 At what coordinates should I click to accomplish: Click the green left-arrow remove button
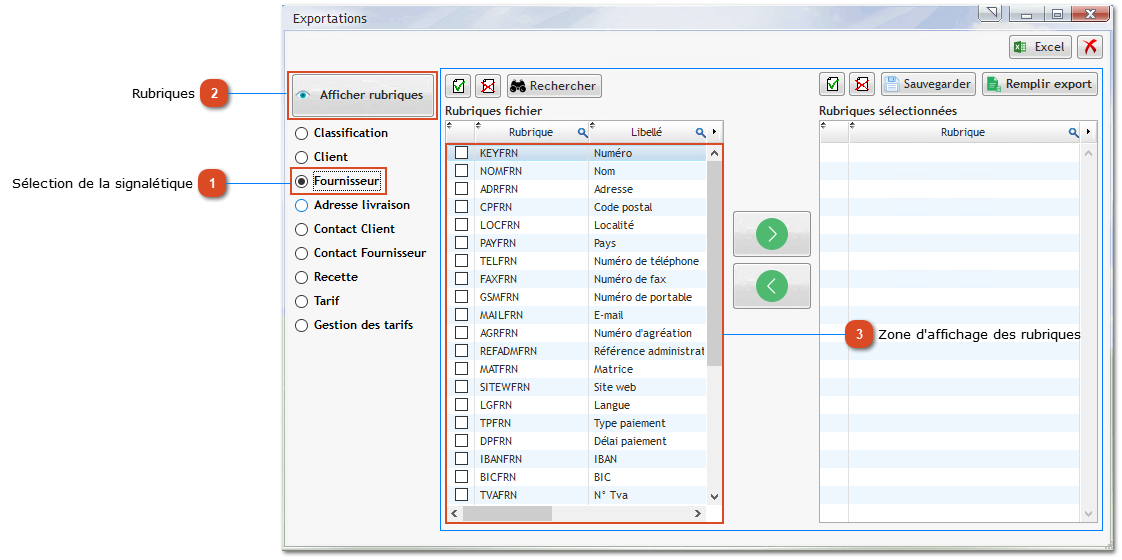tap(771, 286)
